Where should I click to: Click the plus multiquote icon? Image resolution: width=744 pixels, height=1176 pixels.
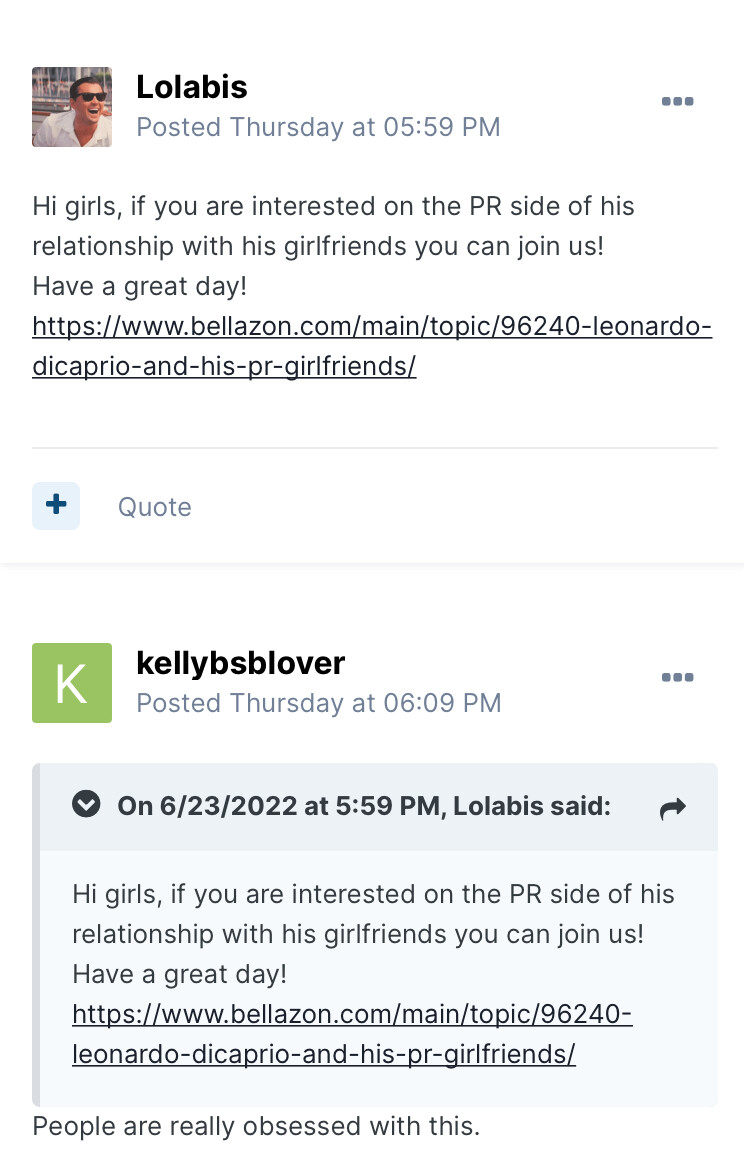[x=56, y=506]
